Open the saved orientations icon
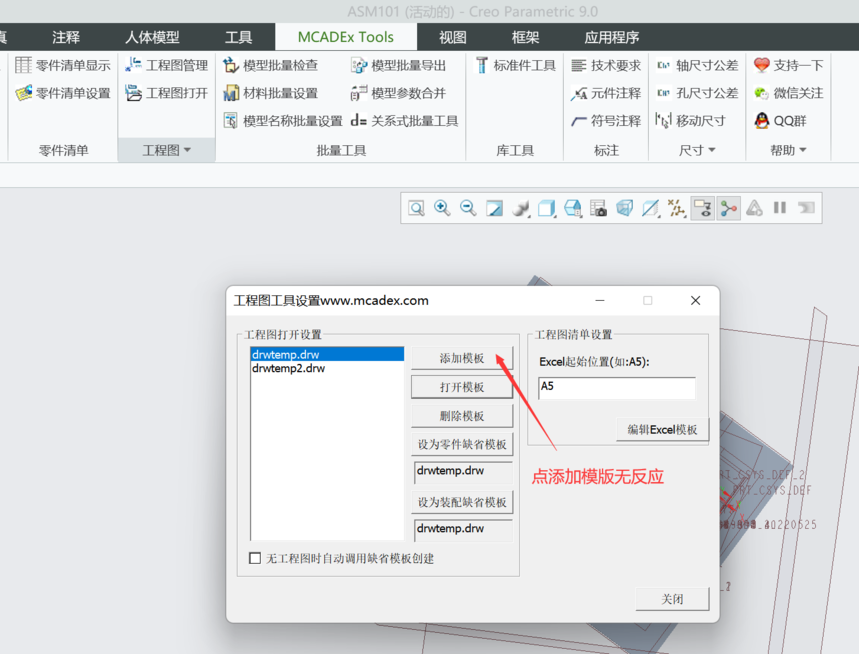This screenshot has height=654, width=859. [572, 208]
